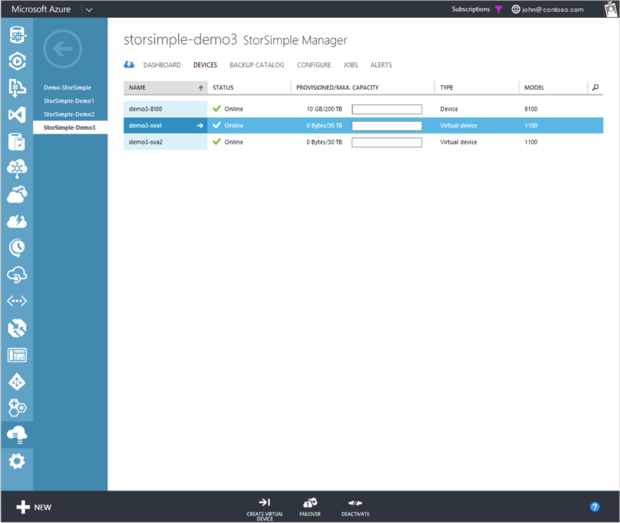Click the demo3-sva2 Virtual device type
The image size is (620, 523).
[x=459, y=142]
